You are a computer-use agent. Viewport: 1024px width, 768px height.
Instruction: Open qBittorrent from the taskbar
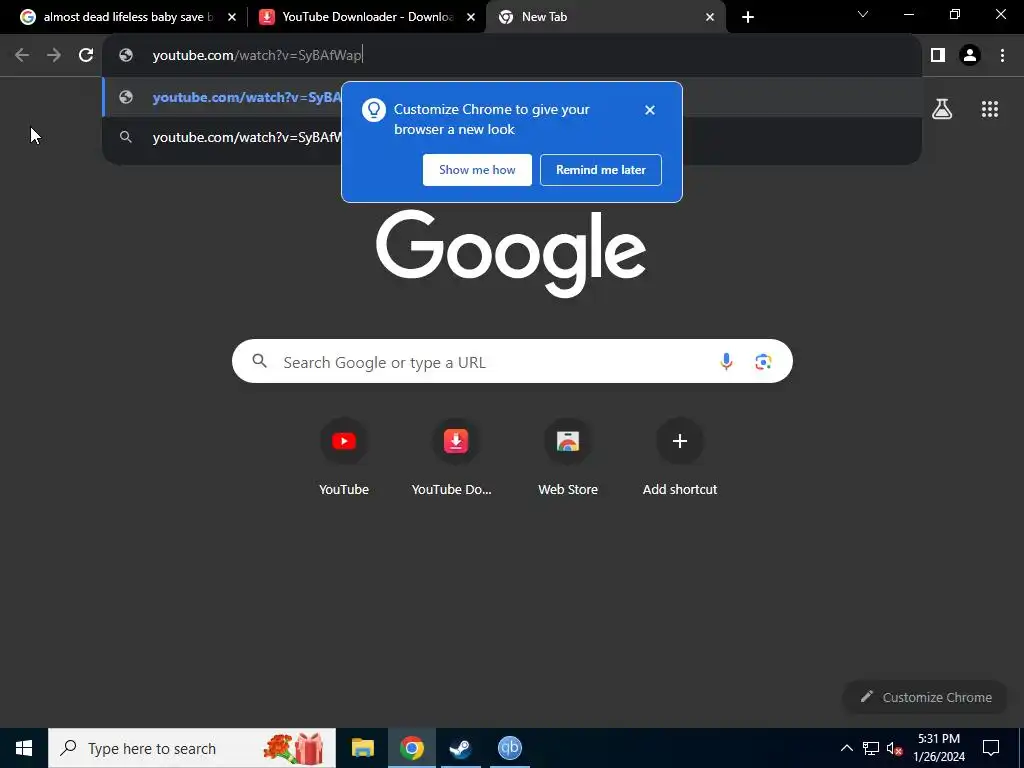pos(509,748)
